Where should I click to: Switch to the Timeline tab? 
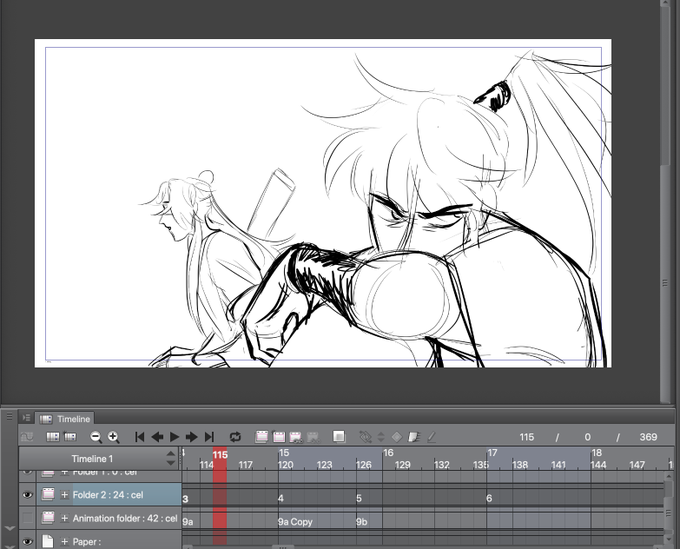(65, 419)
